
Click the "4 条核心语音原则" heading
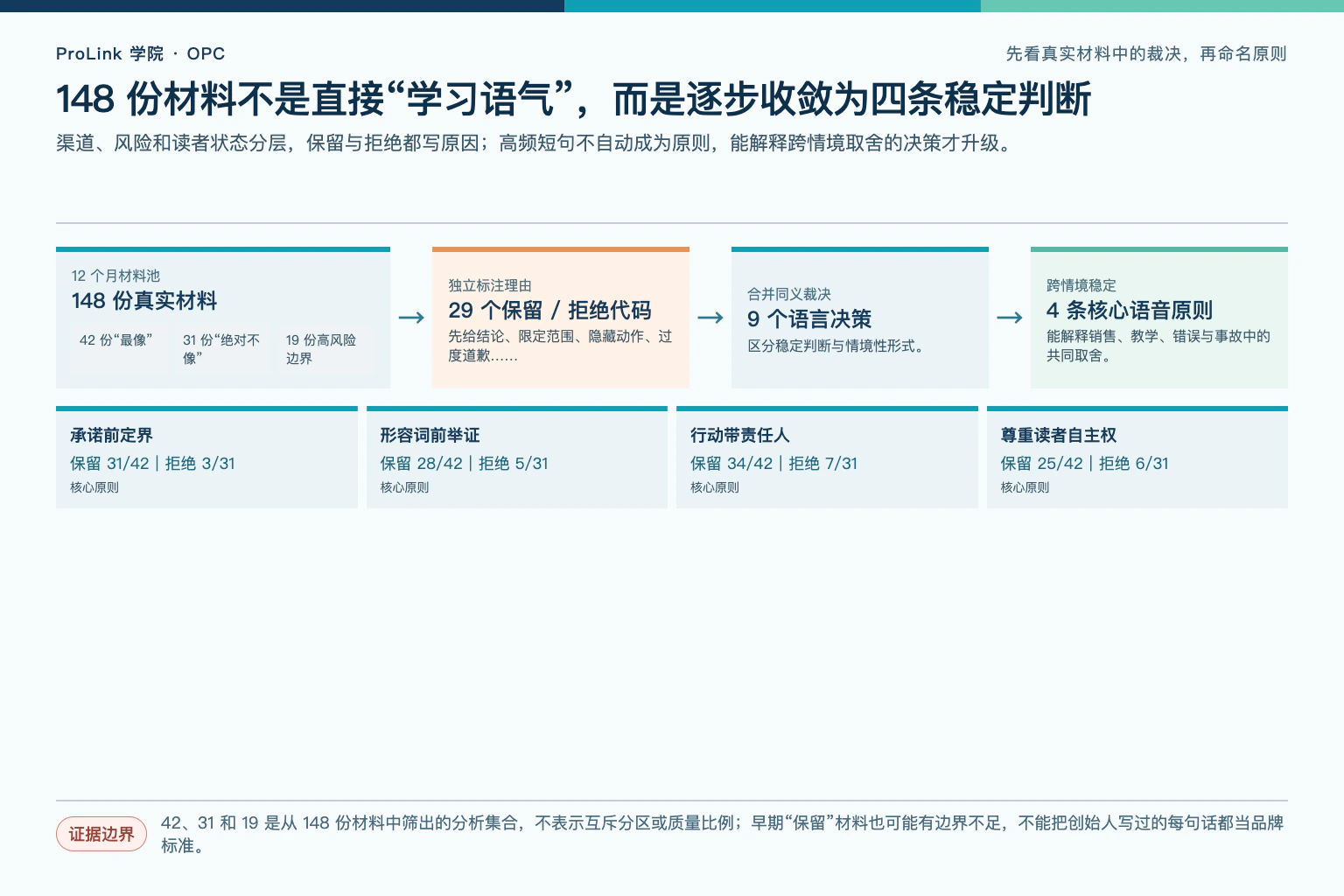[1130, 311]
